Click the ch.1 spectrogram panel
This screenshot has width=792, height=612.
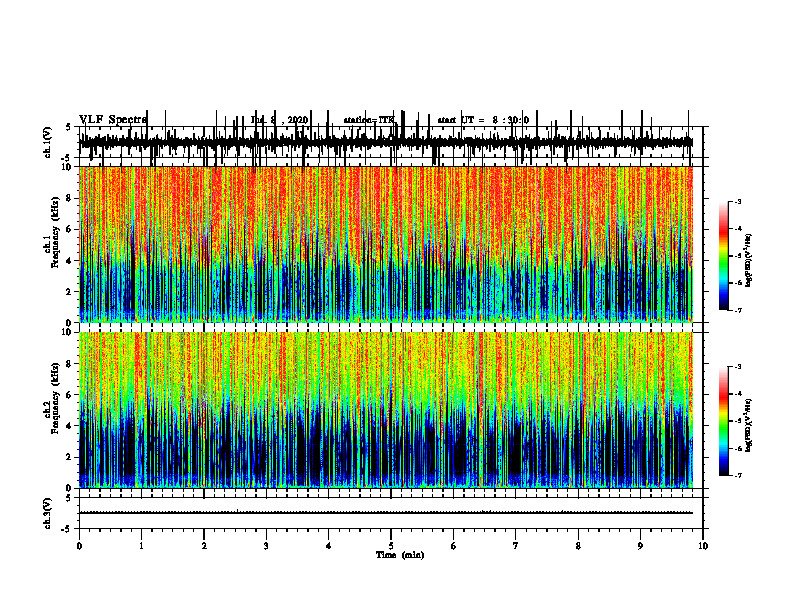click(x=385, y=244)
